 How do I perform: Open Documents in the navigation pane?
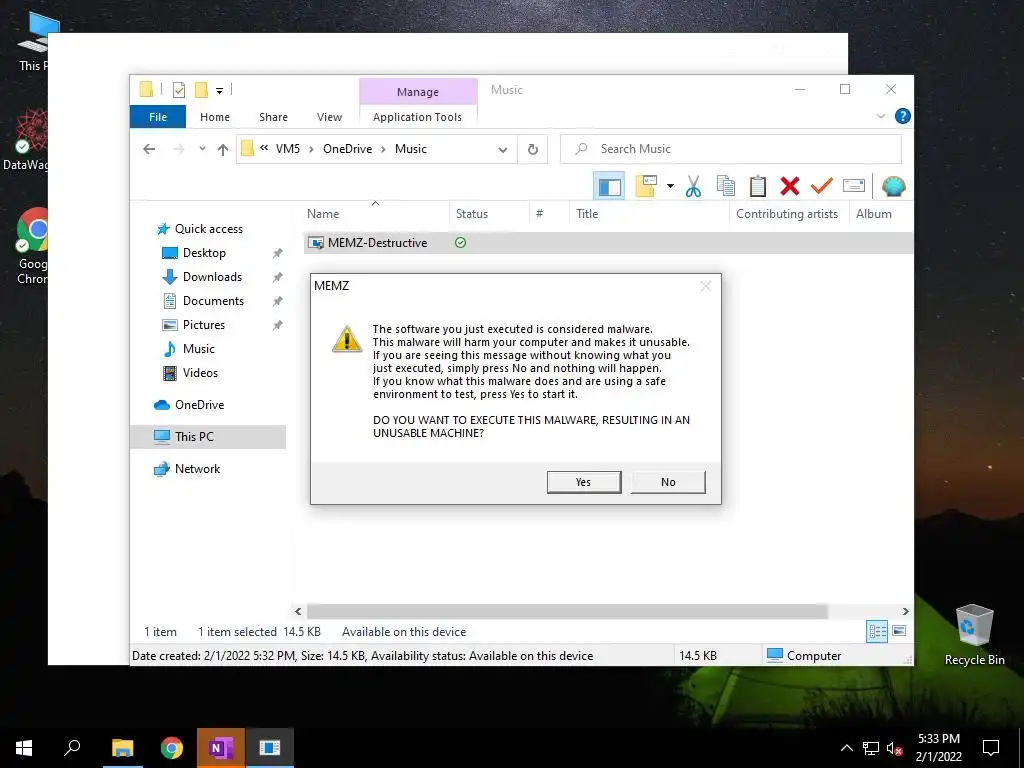(213, 301)
